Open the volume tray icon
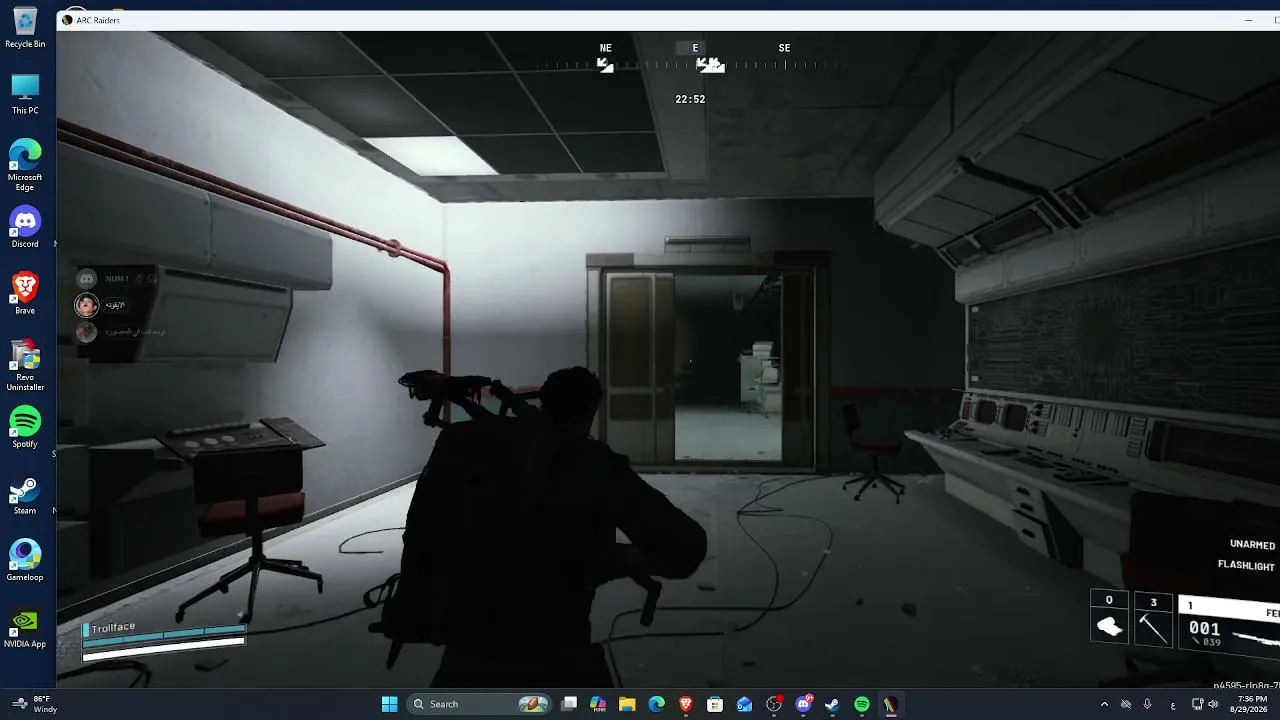The image size is (1280, 720). coord(1213,704)
